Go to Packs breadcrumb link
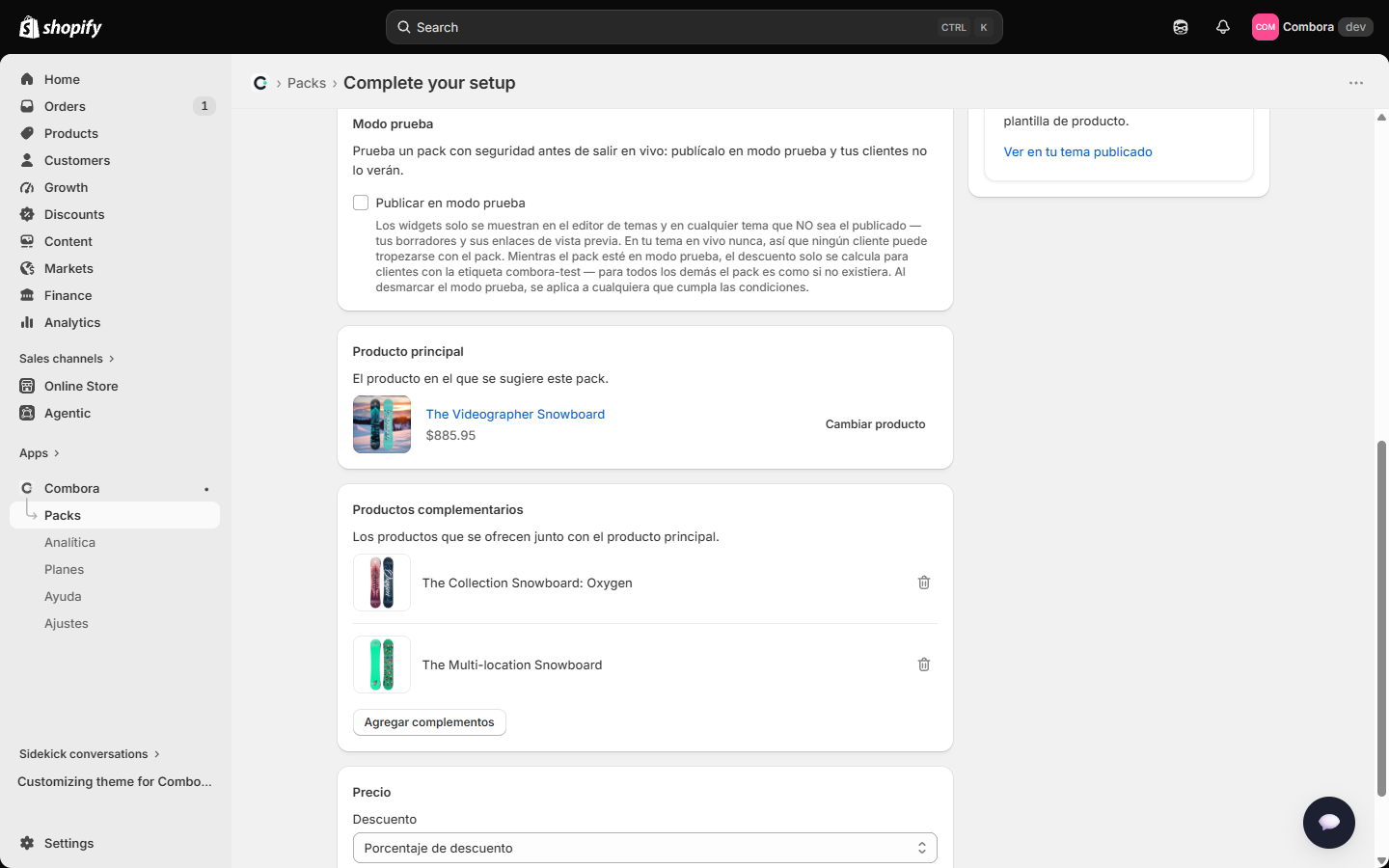This screenshot has width=1389, height=868. click(307, 83)
